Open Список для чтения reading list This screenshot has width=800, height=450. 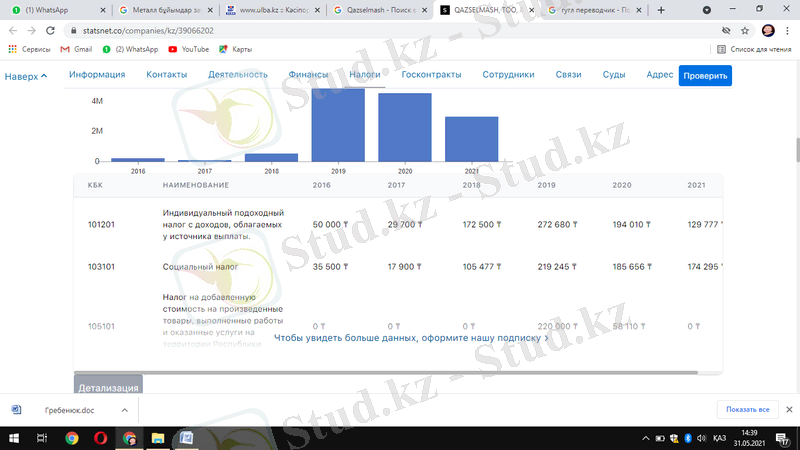tap(754, 49)
